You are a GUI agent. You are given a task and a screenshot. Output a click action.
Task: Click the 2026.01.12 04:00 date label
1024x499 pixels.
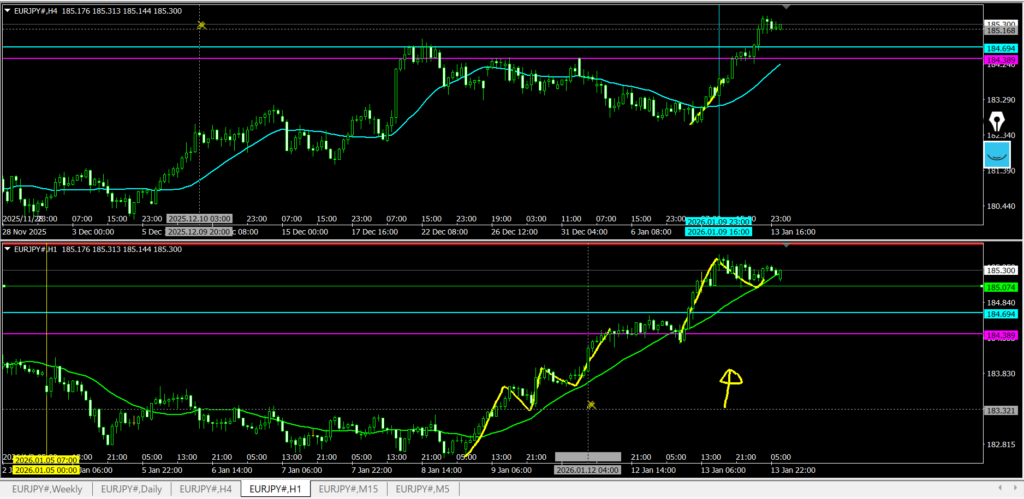[x=587, y=469]
